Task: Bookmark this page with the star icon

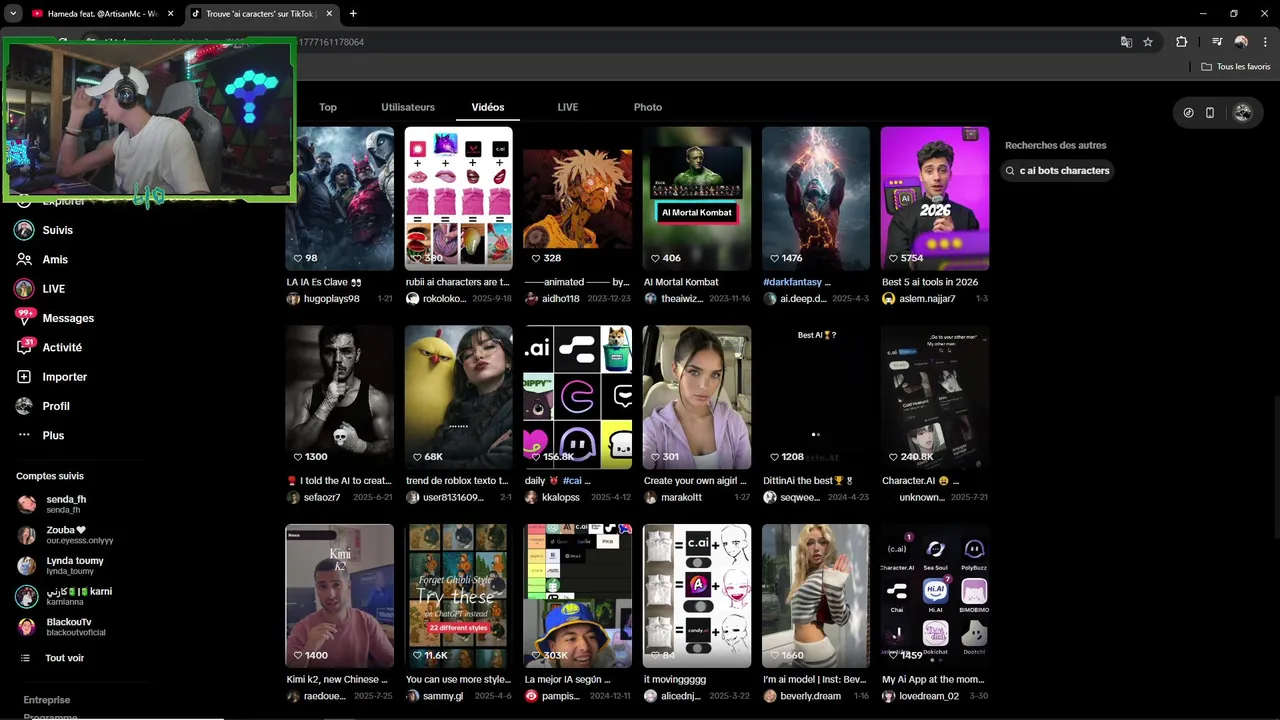Action: point(1148,42)
